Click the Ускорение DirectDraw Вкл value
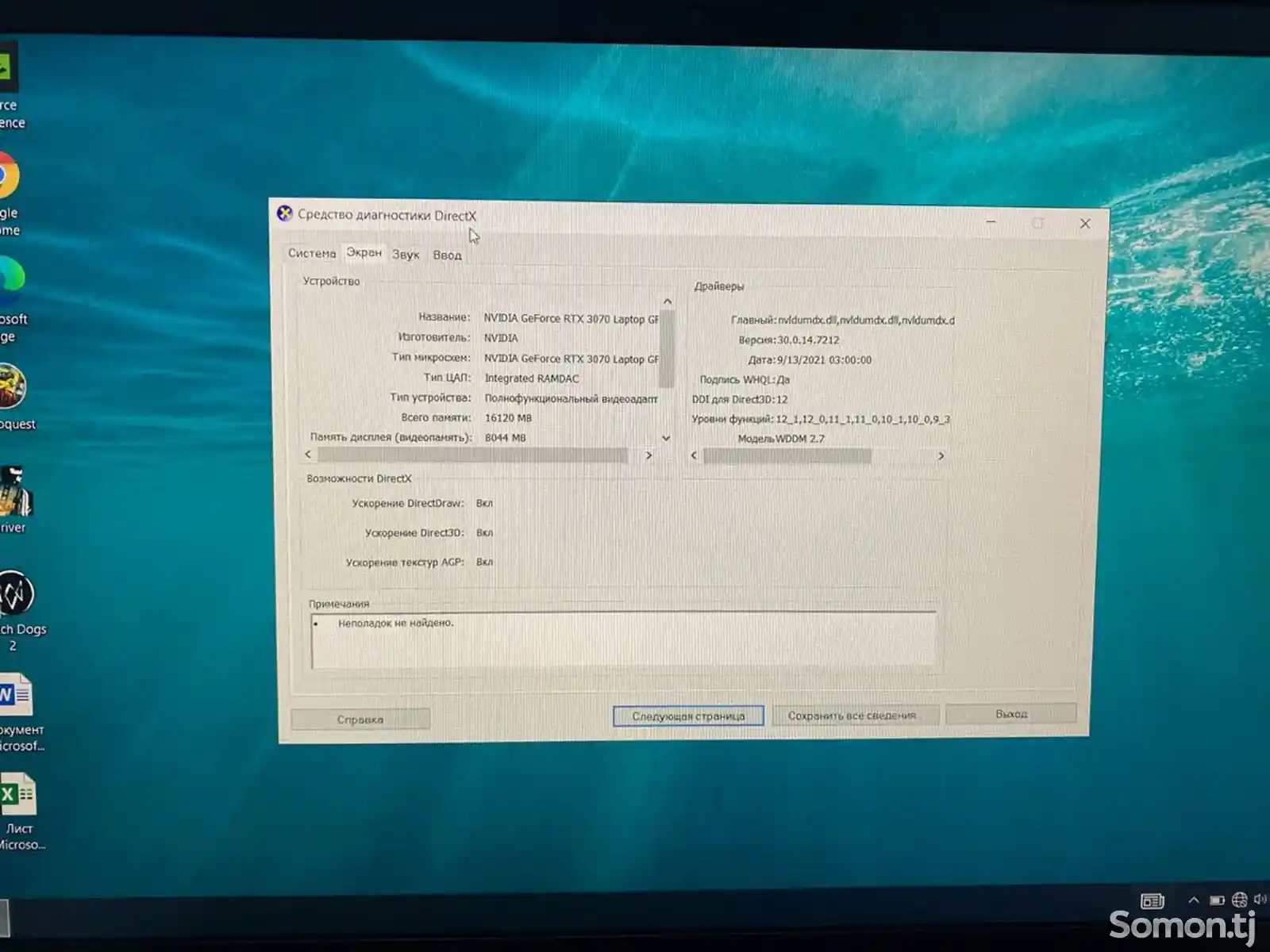The width and height of the screenshot is (1270, 952). point(484,504)
